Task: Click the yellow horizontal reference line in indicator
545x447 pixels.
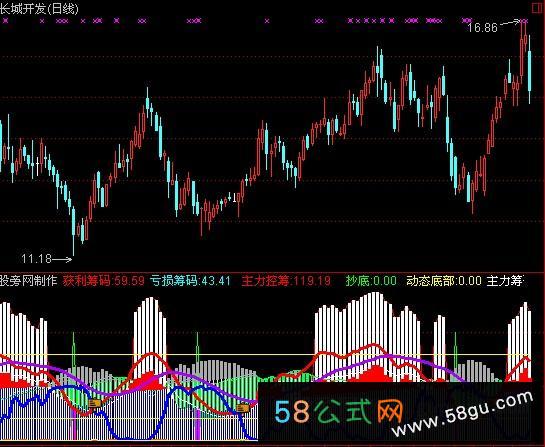Action: [264, 355]
